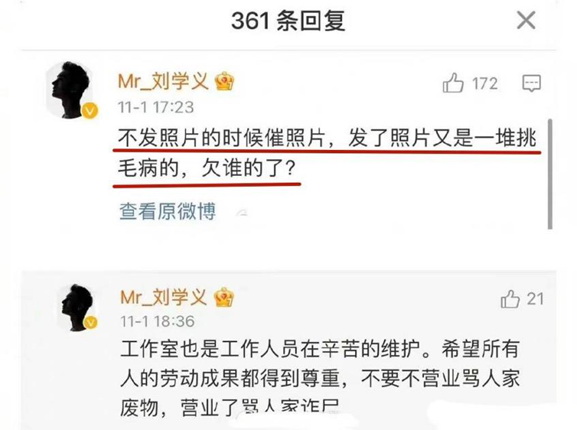
Task: Open Mr_刘学义 profile from first comment
Action: tap(163, 81)
